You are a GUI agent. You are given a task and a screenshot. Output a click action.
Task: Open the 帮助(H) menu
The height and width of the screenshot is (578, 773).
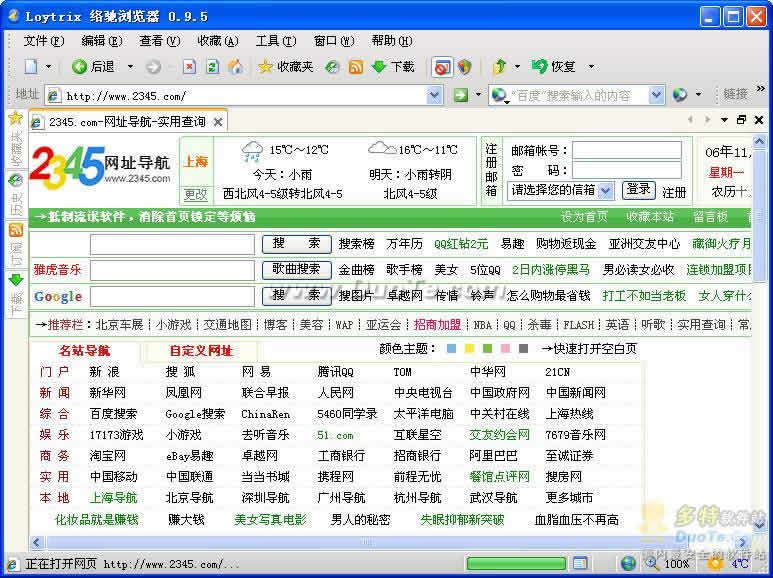pos(392,40)
